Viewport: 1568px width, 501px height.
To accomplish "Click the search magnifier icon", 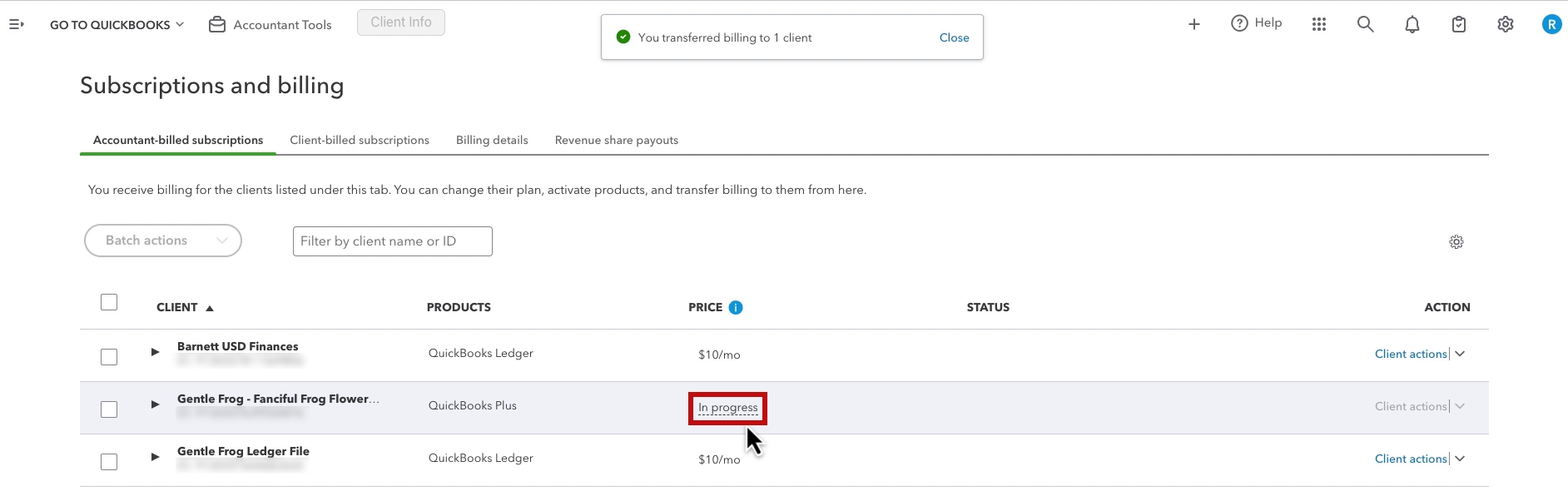I will pyautogui.click(x=1366, y=24).
